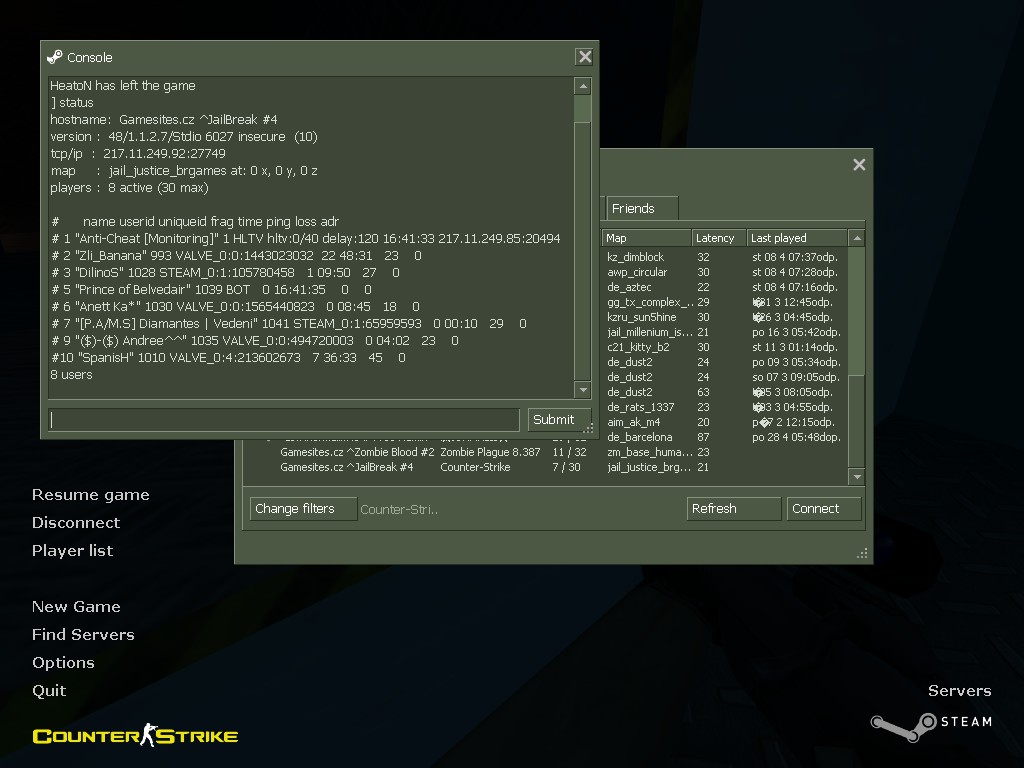Select the de_rats_1337 map row
The image size is (1024, 768).
pos(725,407)
